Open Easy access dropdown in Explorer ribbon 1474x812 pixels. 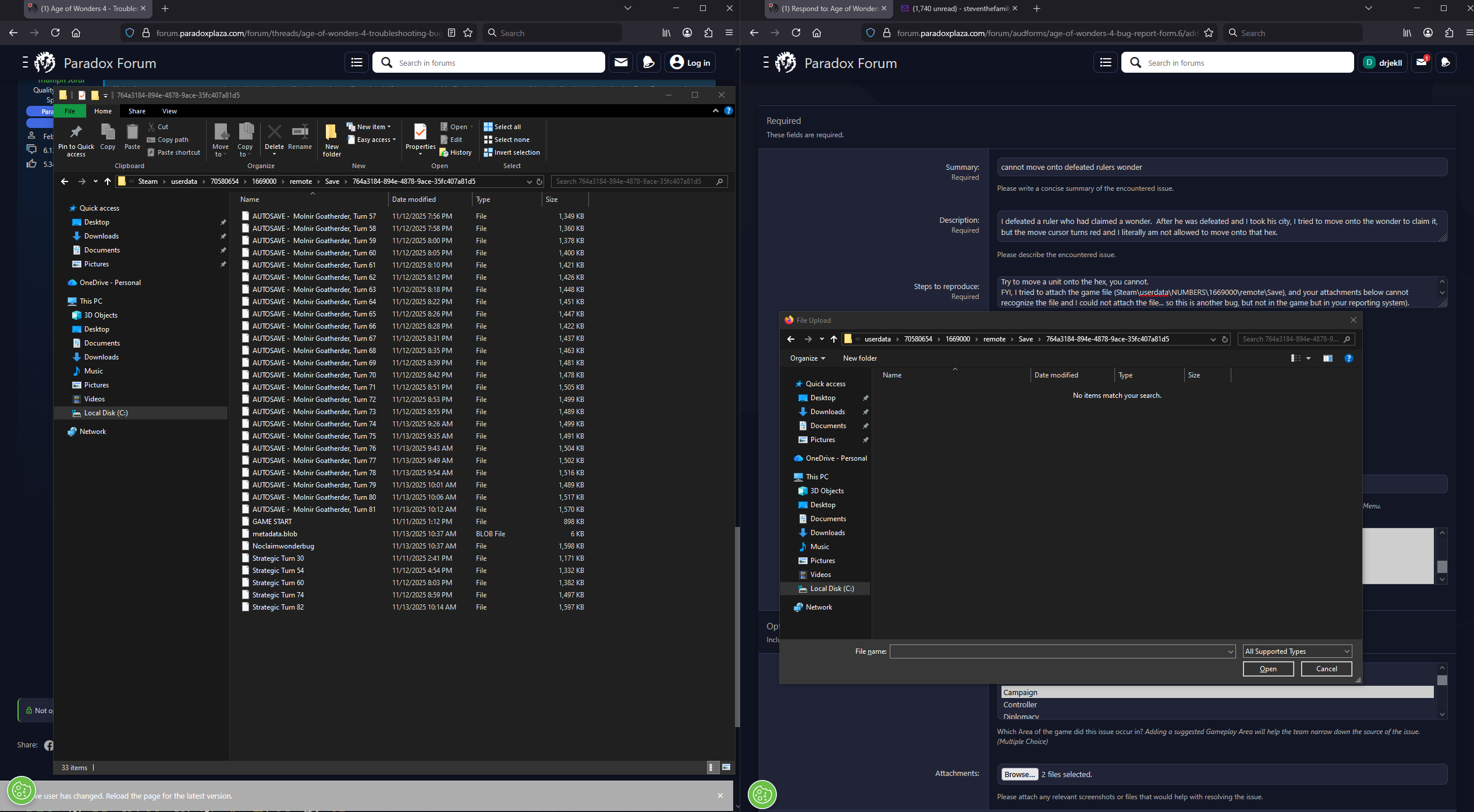372,140
